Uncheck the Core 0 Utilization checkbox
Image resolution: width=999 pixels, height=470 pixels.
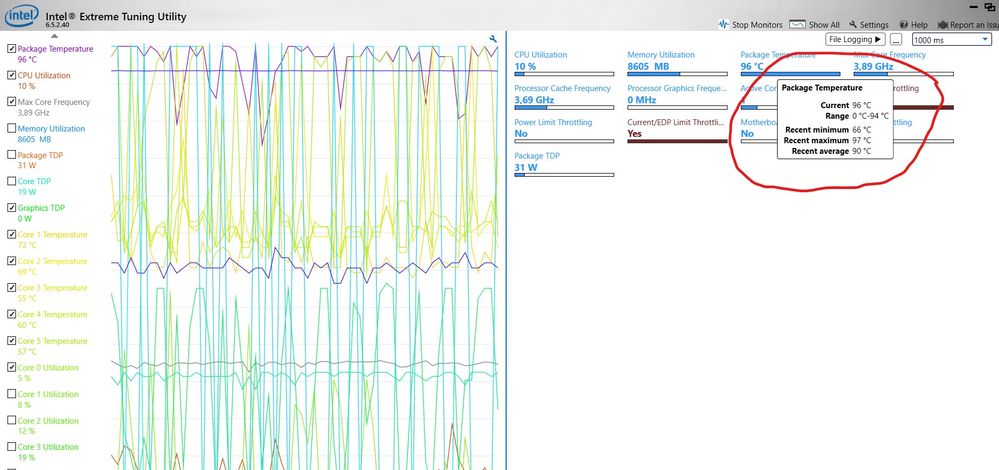[x=11, y=367]
